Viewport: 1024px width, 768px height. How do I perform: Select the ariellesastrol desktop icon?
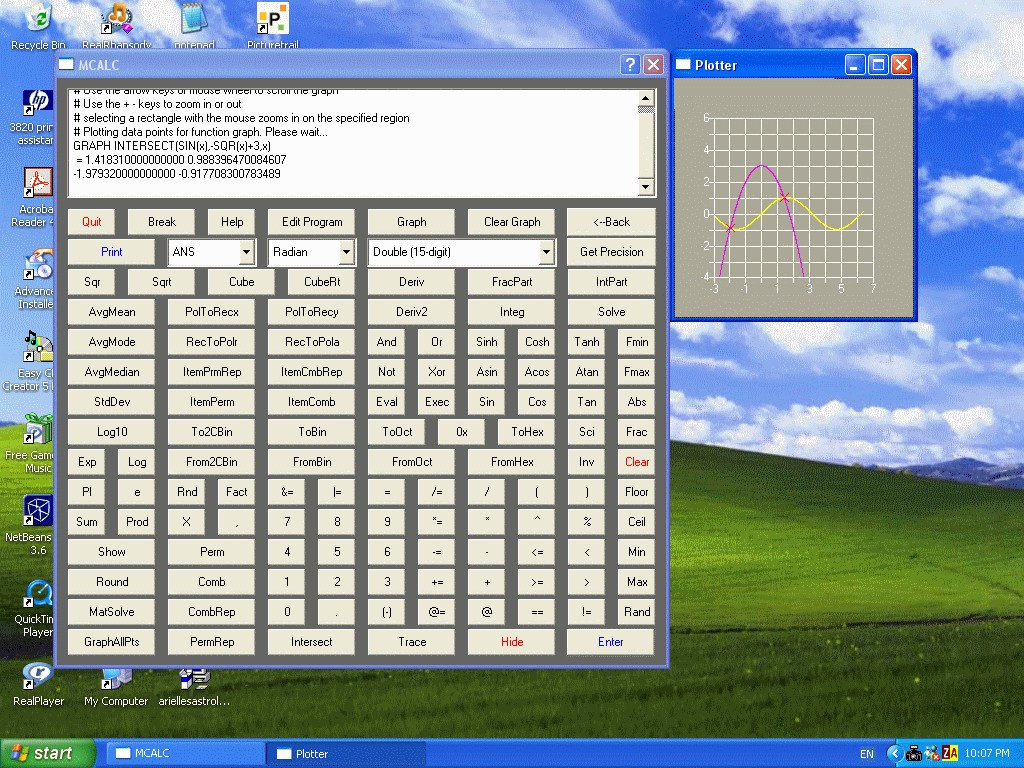pos(194,688)
